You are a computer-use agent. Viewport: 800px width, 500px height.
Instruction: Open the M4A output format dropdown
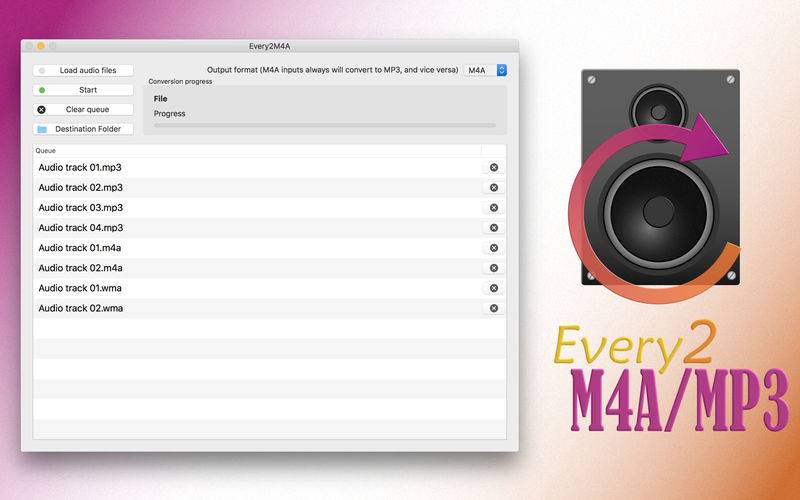pyautogui.click(x=486, y=70)
